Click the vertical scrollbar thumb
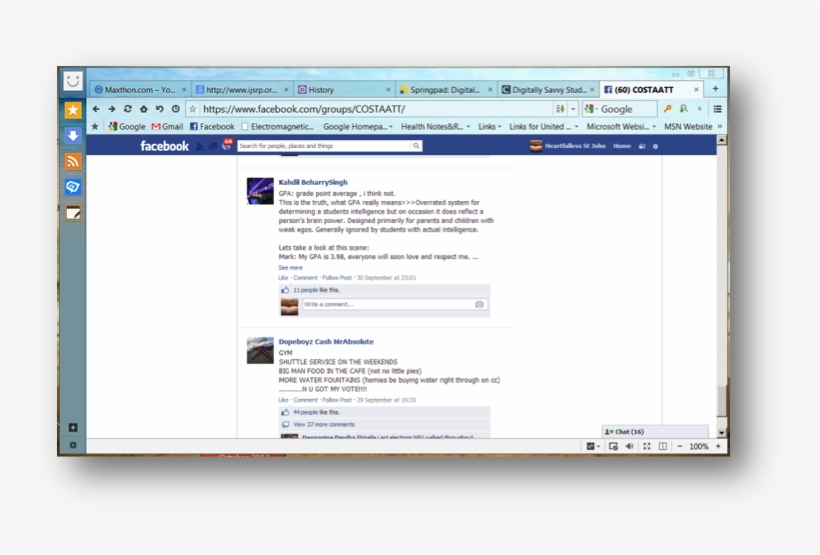 [x=722, y=402]
